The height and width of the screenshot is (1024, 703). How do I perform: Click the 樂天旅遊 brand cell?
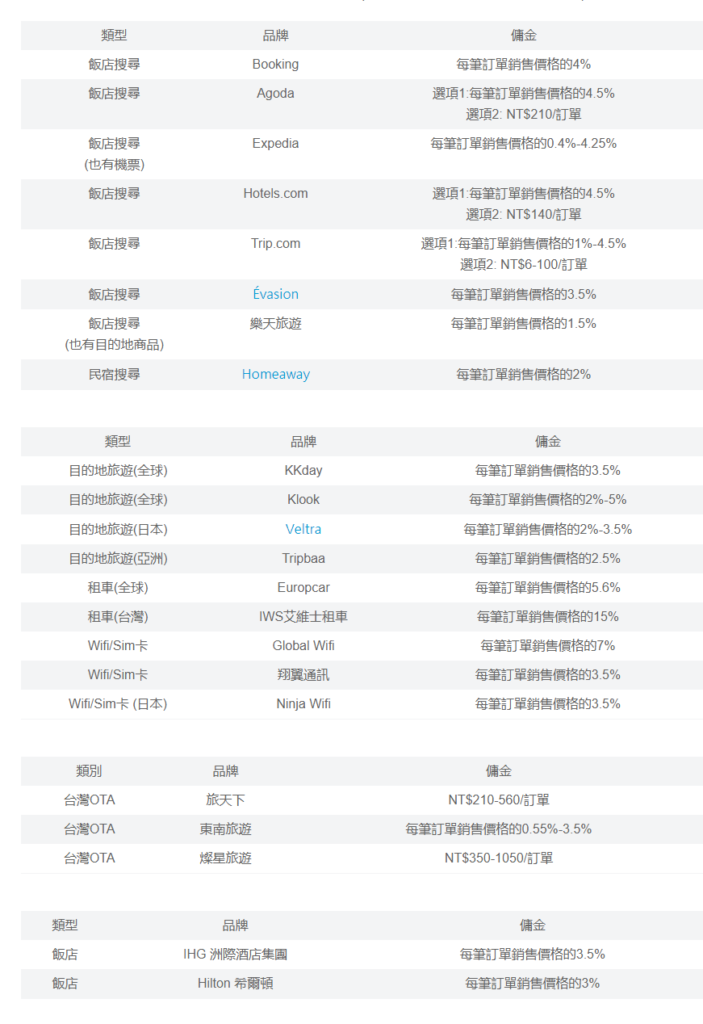(275, 323)
